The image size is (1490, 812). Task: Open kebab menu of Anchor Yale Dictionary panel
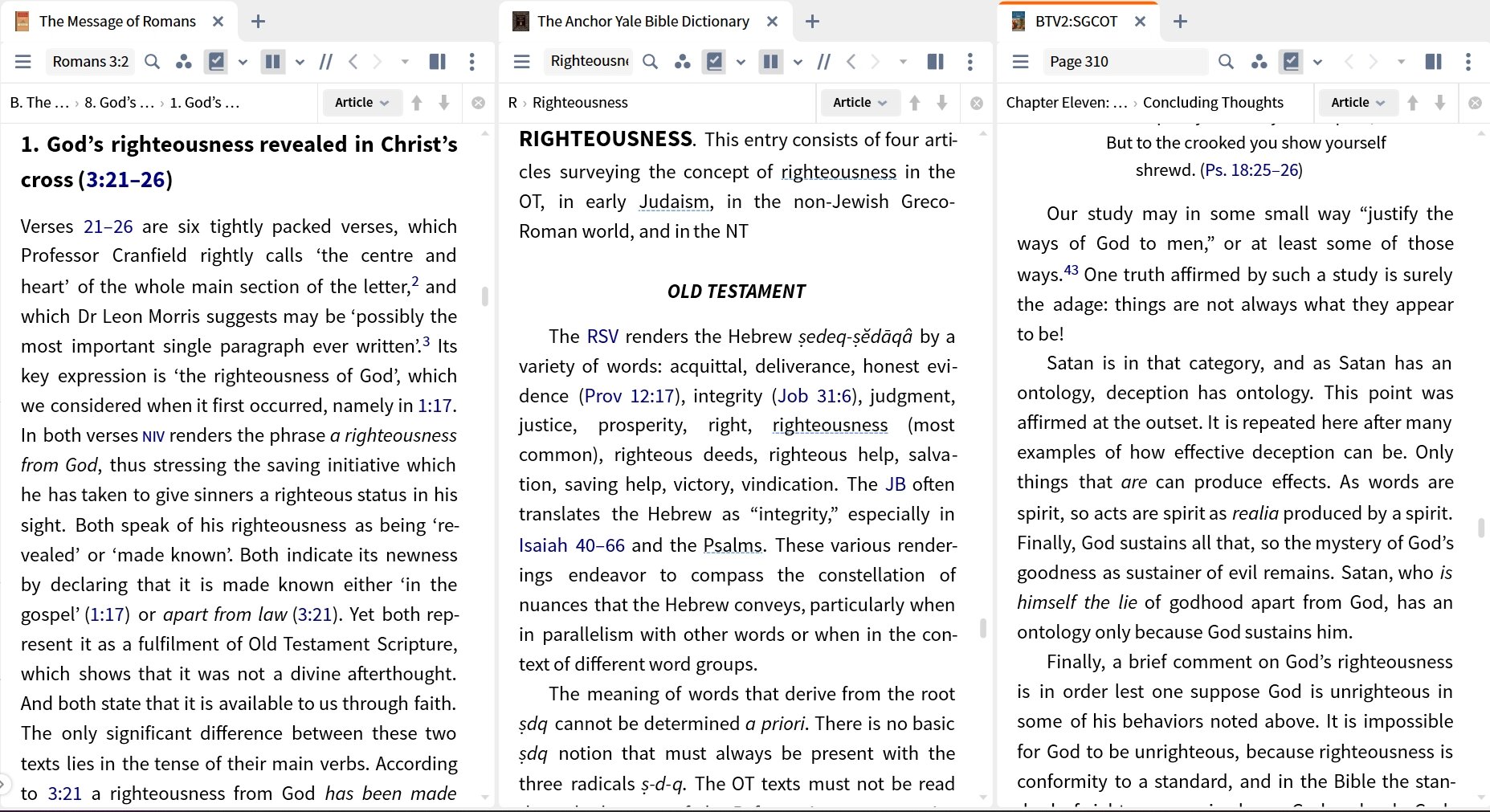pyautogui.click(x=970, y=62)
